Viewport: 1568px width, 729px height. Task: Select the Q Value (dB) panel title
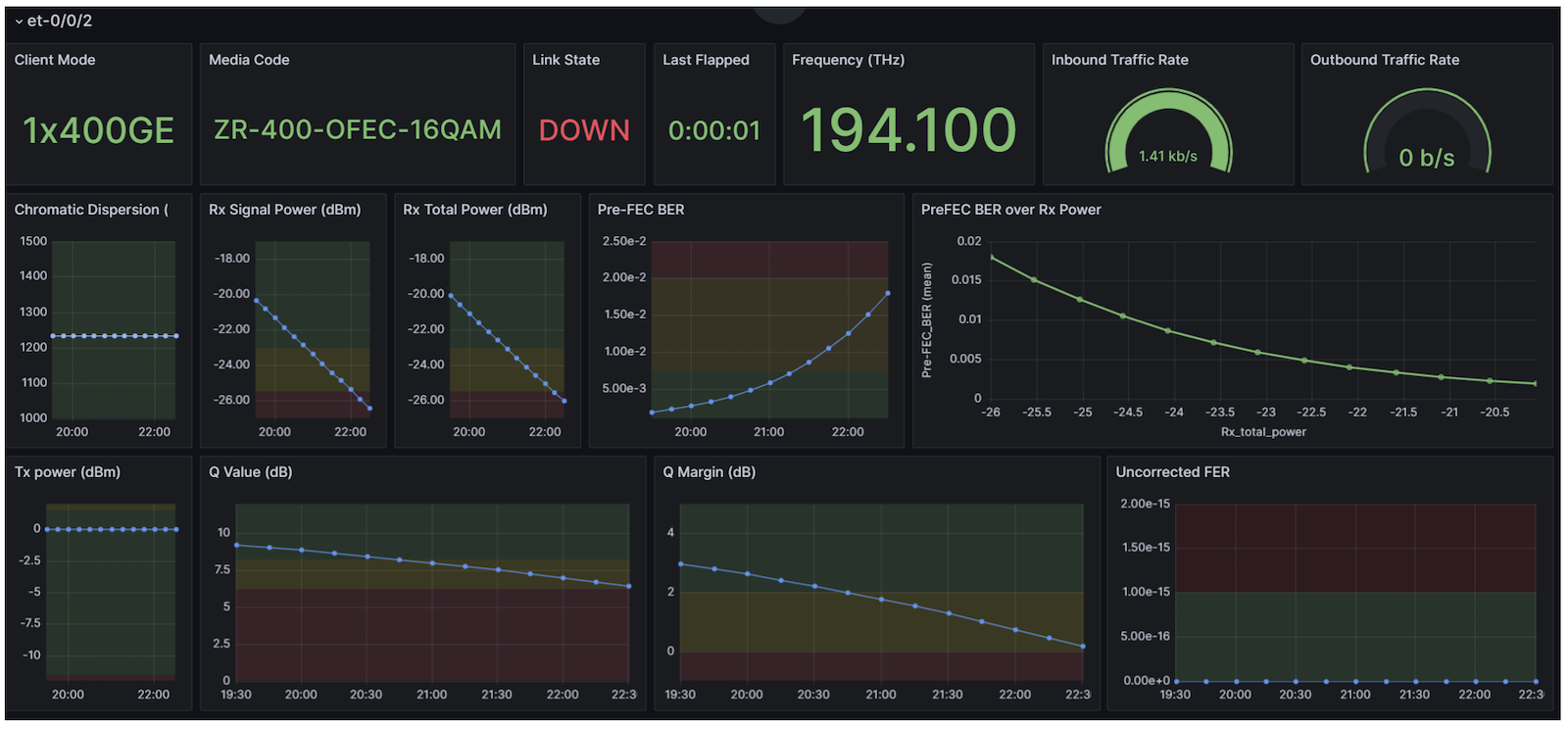pos(251,472)
